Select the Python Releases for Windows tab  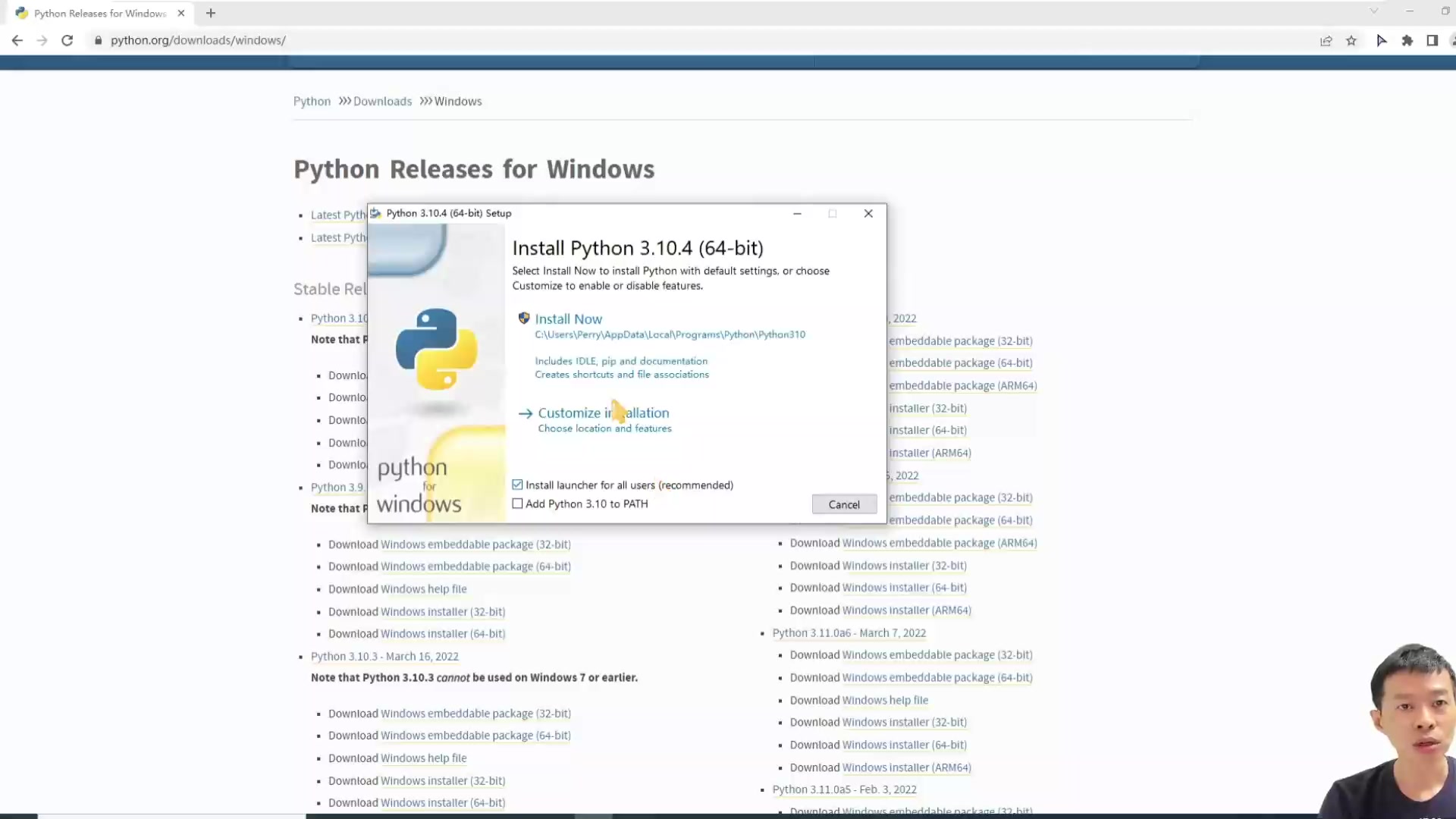click(99, 13)
